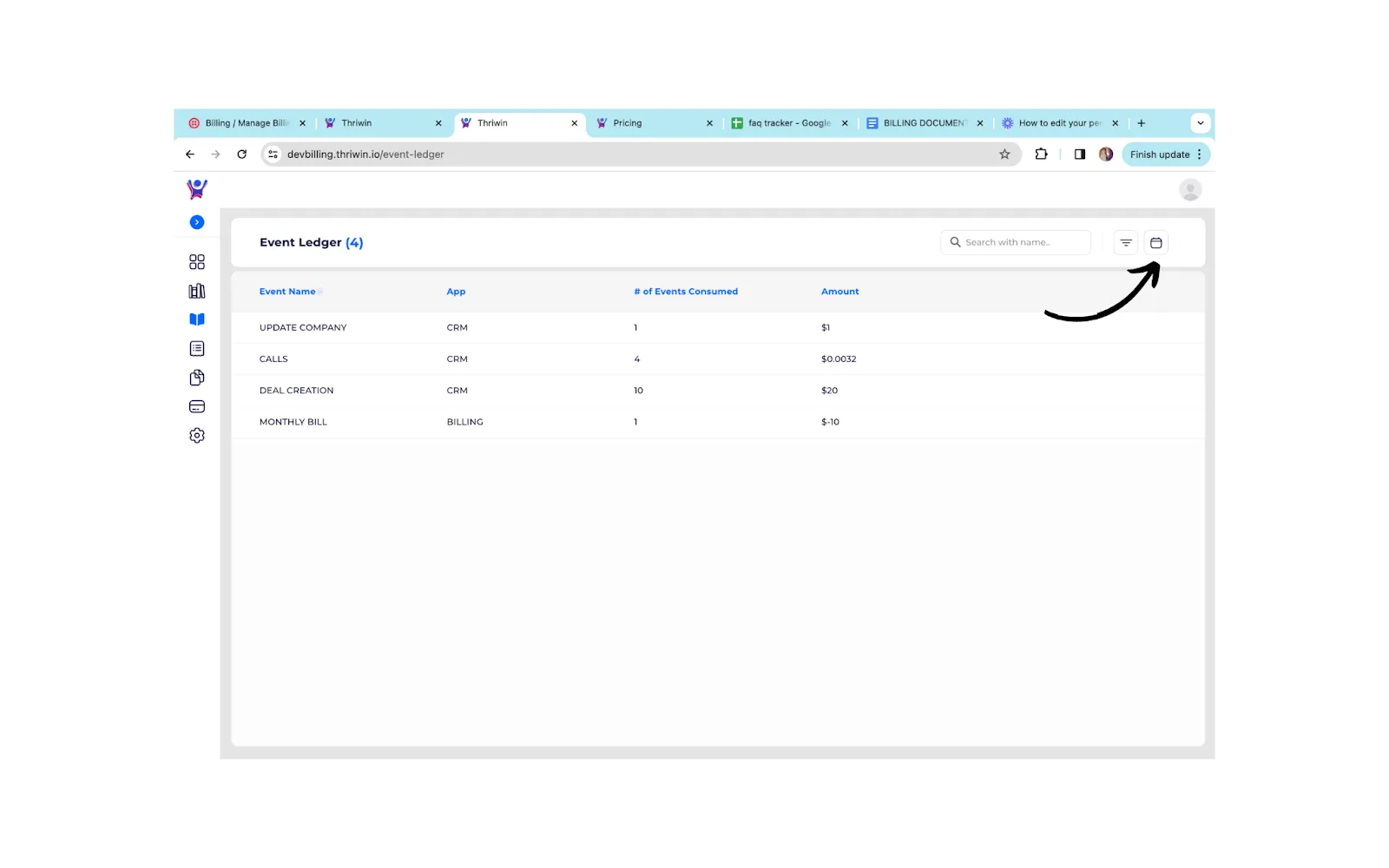Image resolution: width=1389 pixels, height=868 pixels.
Task: Close the active Thriwin tab
Action: click(x=574, y=123)
